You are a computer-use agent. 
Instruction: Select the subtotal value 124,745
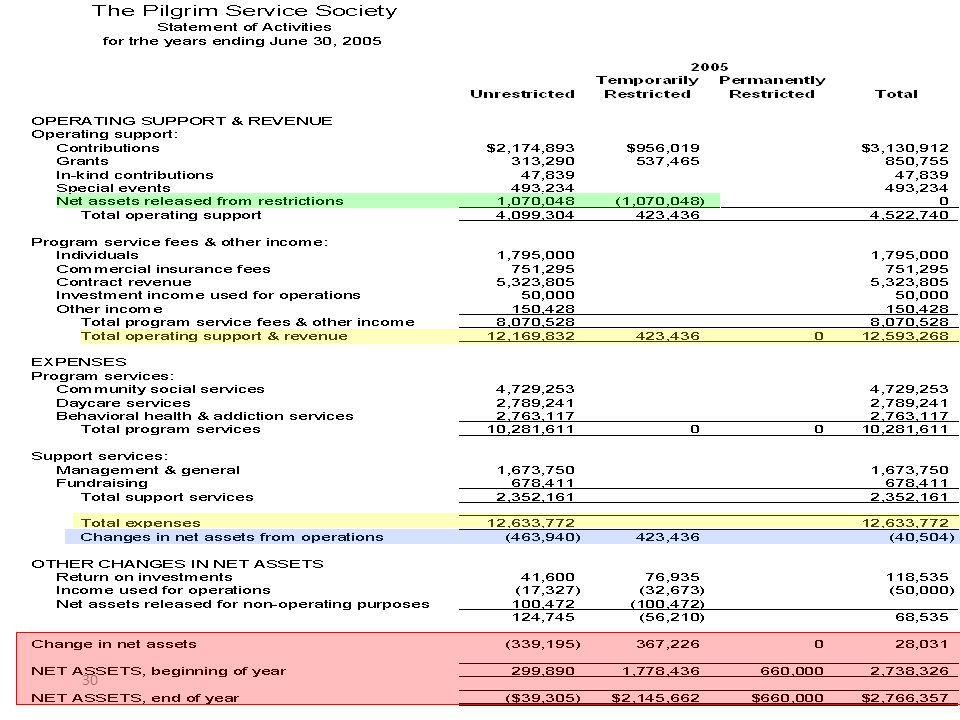coord(543,617)
